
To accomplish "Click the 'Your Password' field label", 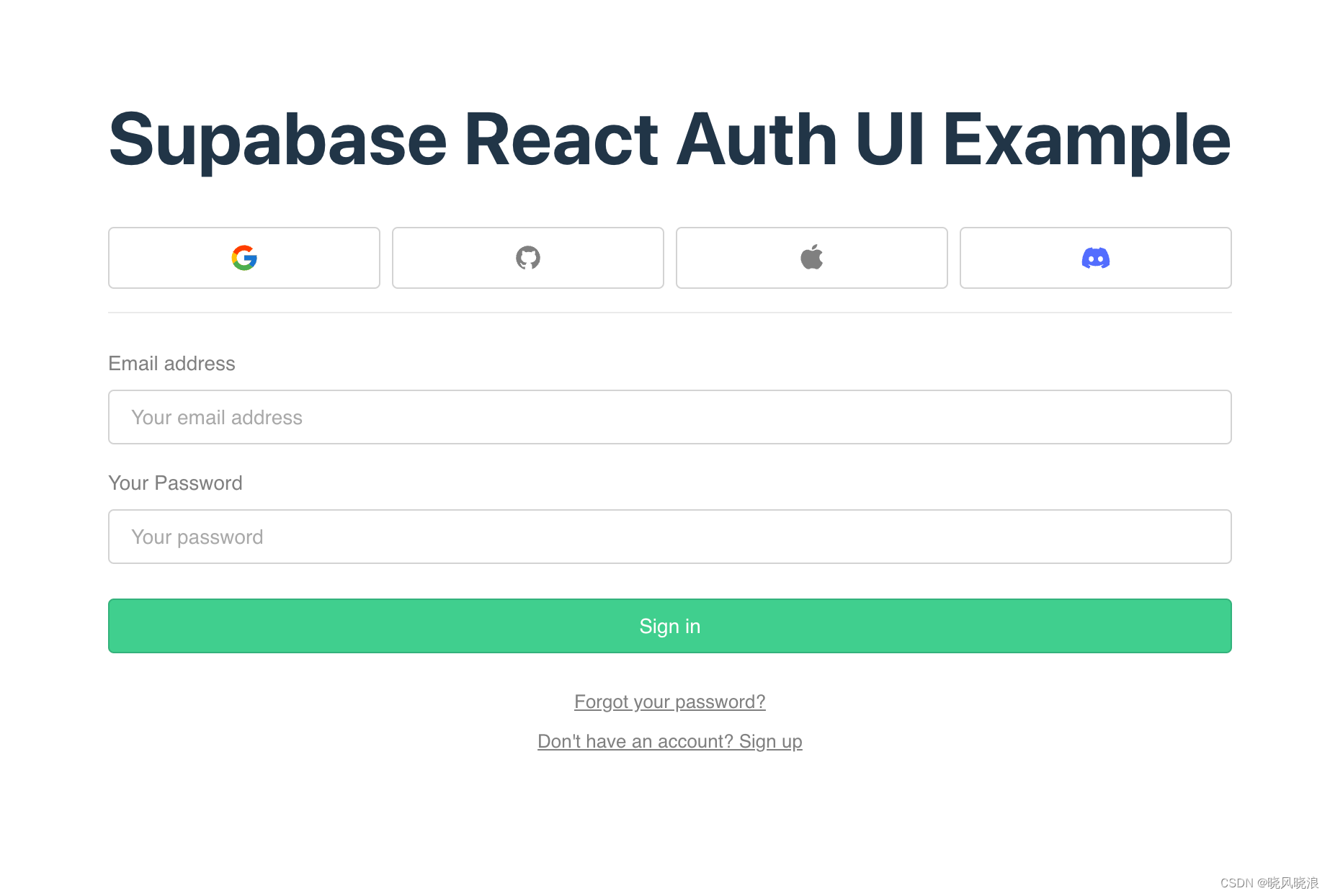I will coord(175,483).
